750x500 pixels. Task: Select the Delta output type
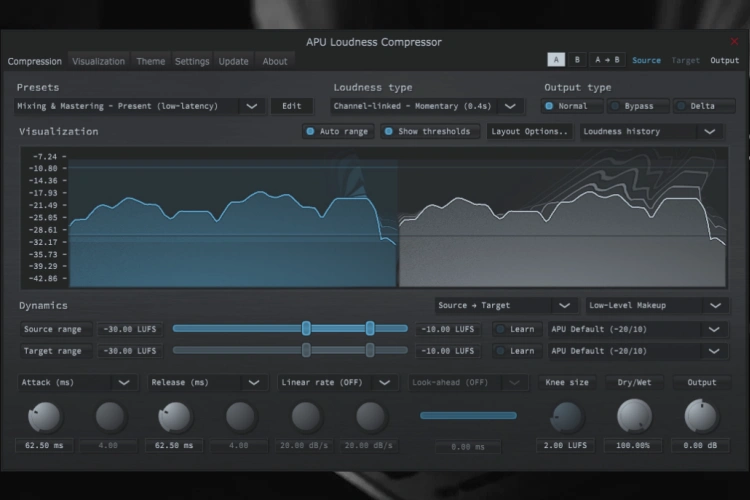(x=696, y=106)
